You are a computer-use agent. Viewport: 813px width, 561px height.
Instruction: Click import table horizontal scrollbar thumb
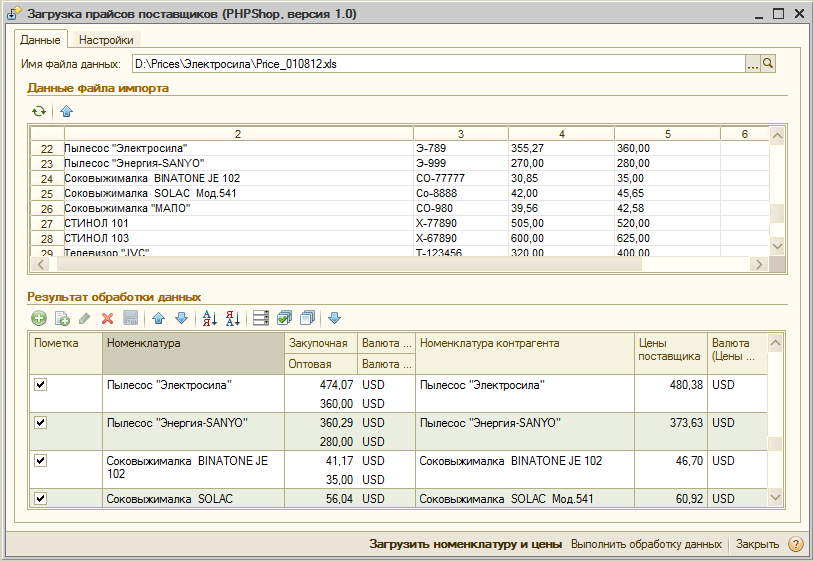point(349,264)
